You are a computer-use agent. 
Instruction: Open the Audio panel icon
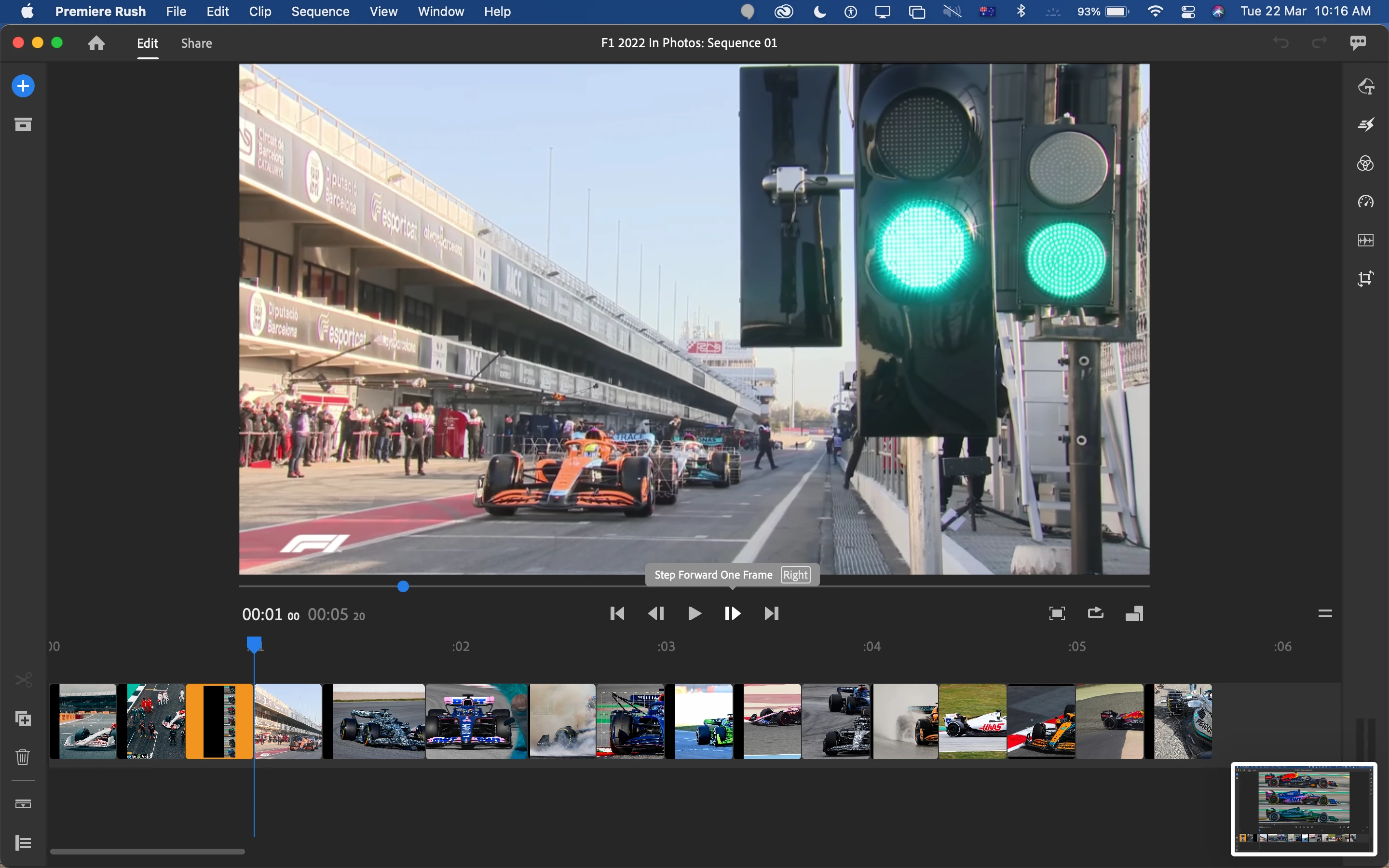[1365, 240]
